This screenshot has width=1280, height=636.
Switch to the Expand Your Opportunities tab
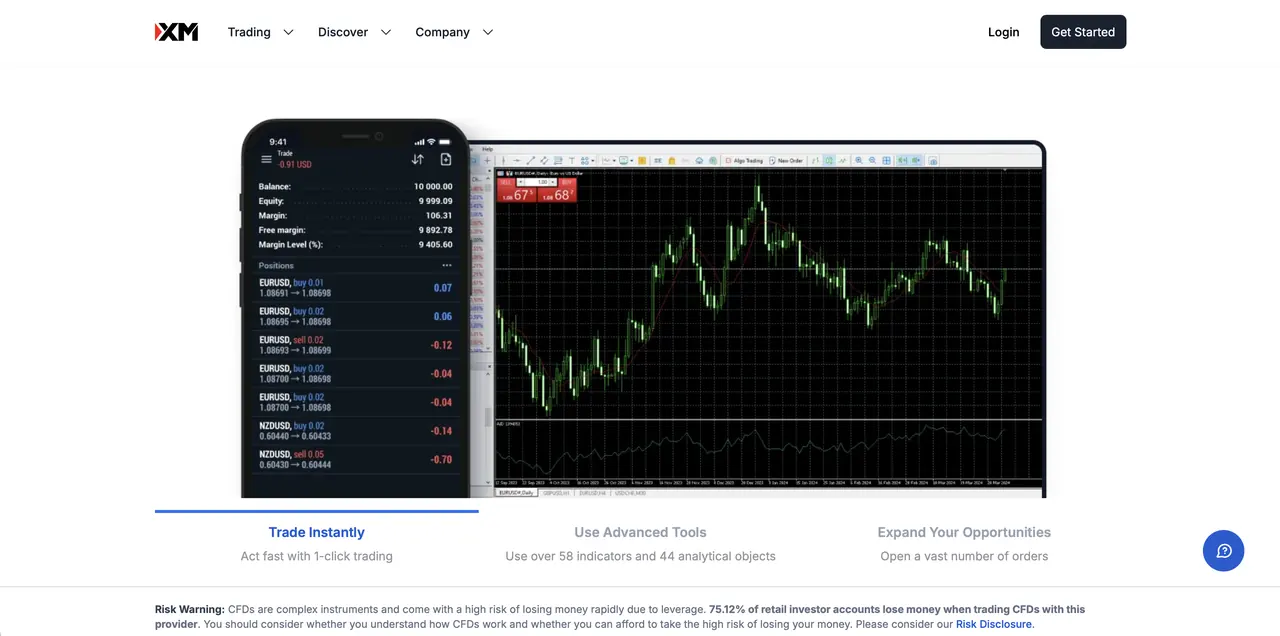(964, 543)
